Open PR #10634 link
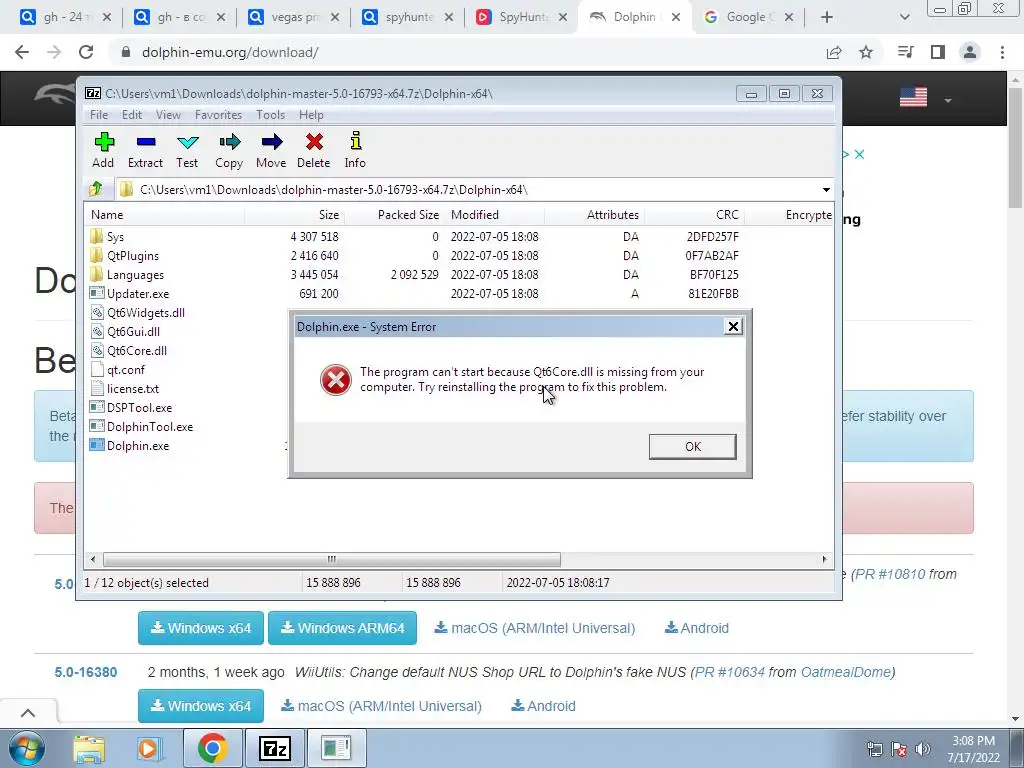The image size is (1024, 768). [x=729, y=672]
